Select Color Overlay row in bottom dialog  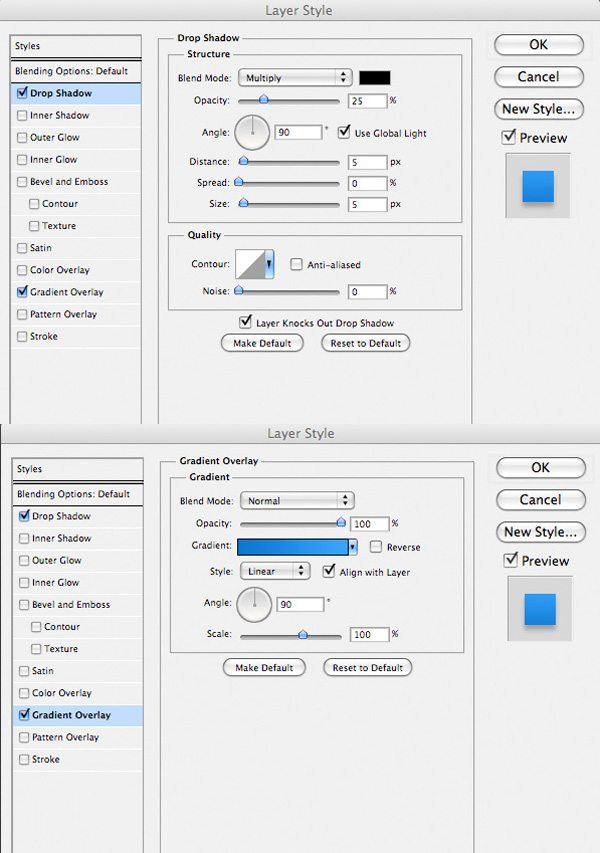pyautogui.click(x=78, y=693)
